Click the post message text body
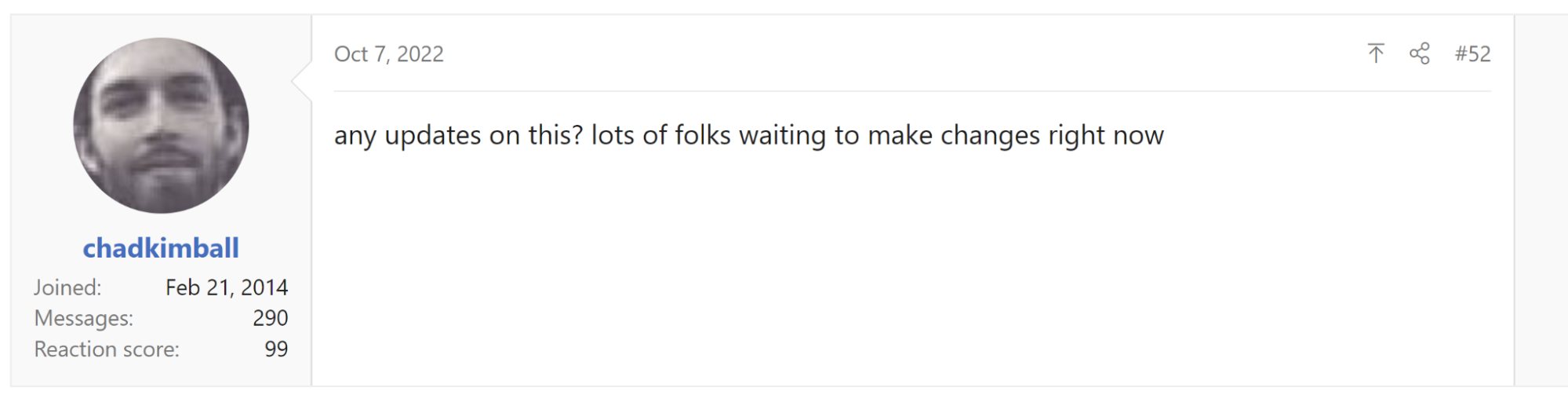 tap(748, 136)
